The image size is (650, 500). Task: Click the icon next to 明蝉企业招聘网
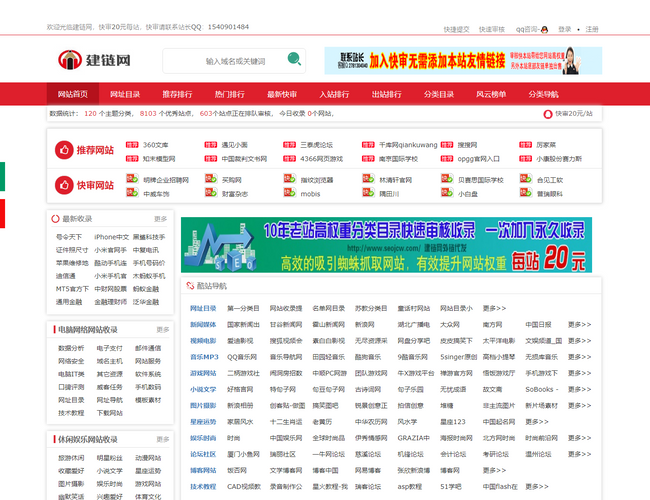click(x=122, y=180)
